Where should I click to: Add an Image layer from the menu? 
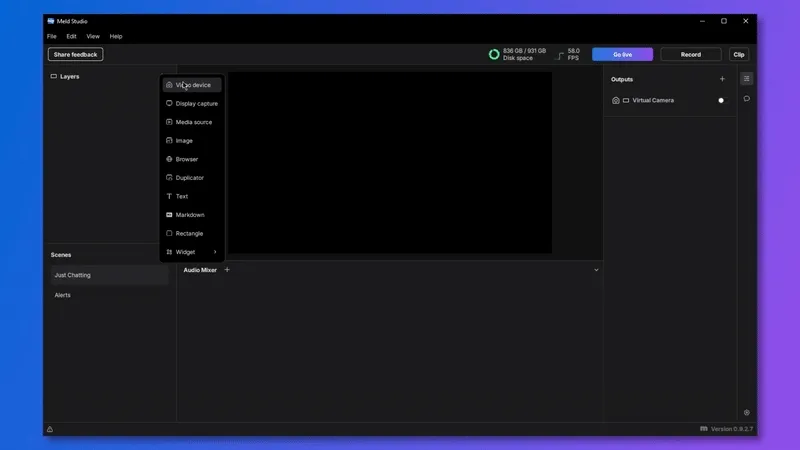tap(192, 140)
